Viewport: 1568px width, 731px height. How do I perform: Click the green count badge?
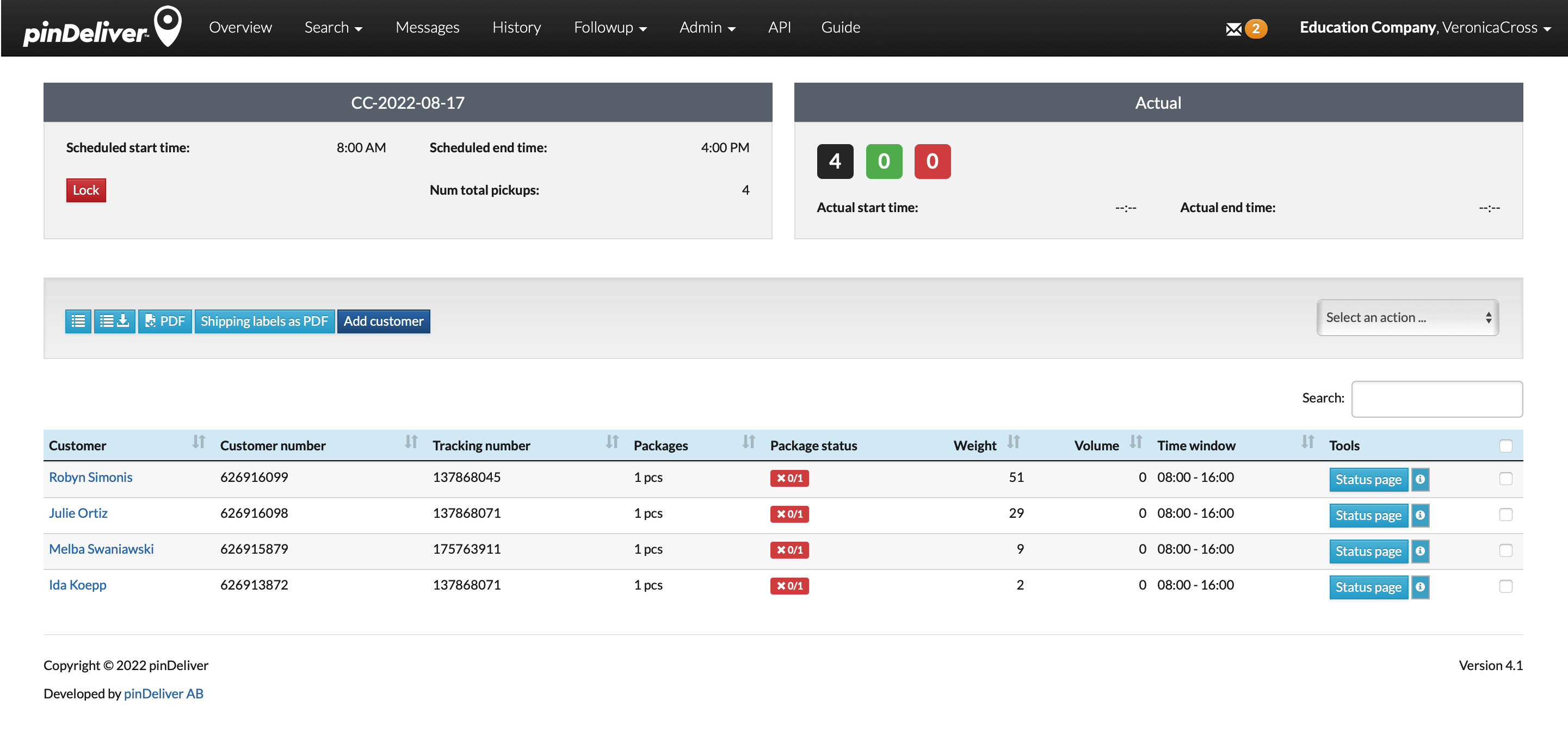(883, 162)
